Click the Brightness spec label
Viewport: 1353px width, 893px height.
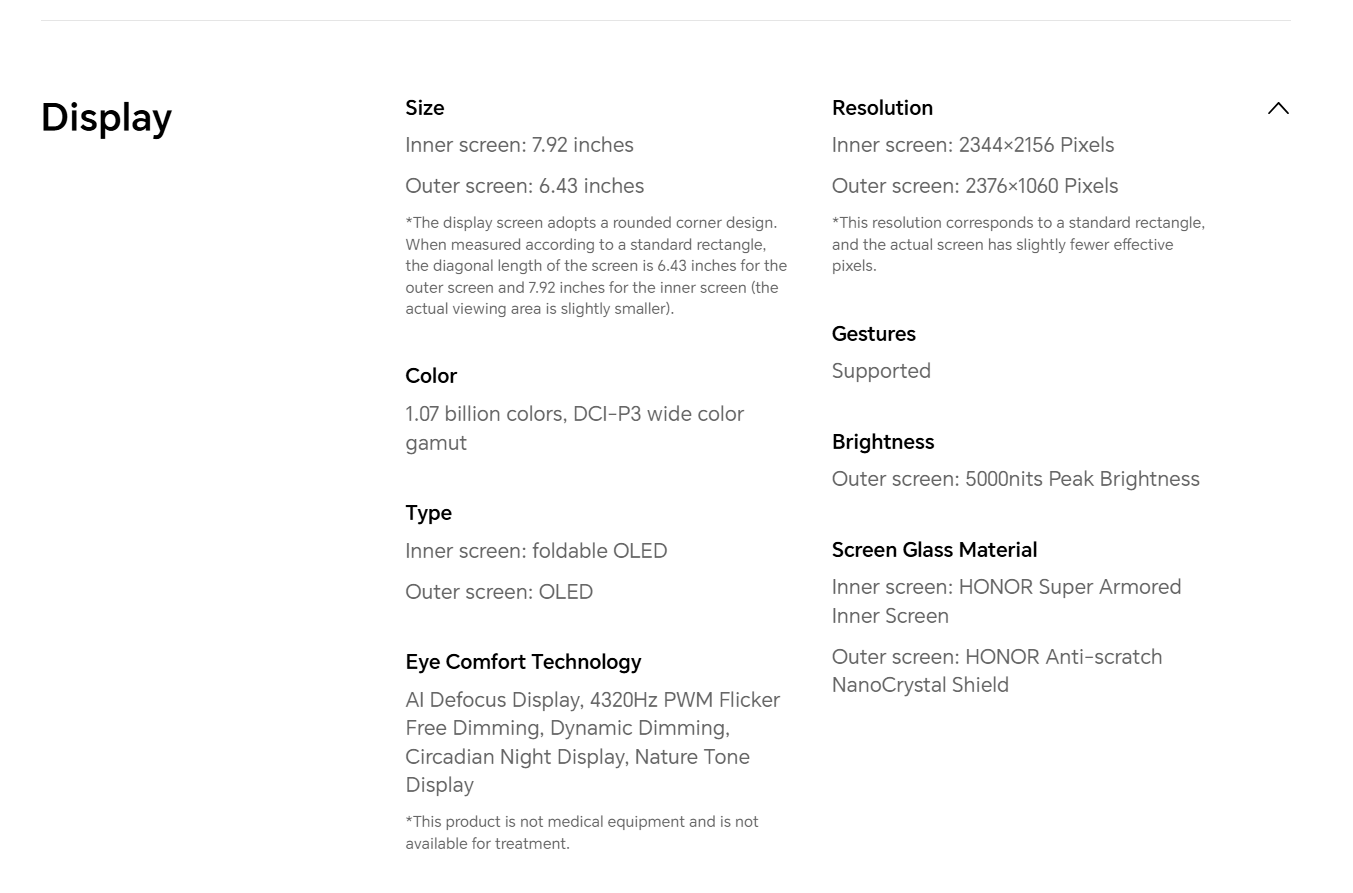882,442
